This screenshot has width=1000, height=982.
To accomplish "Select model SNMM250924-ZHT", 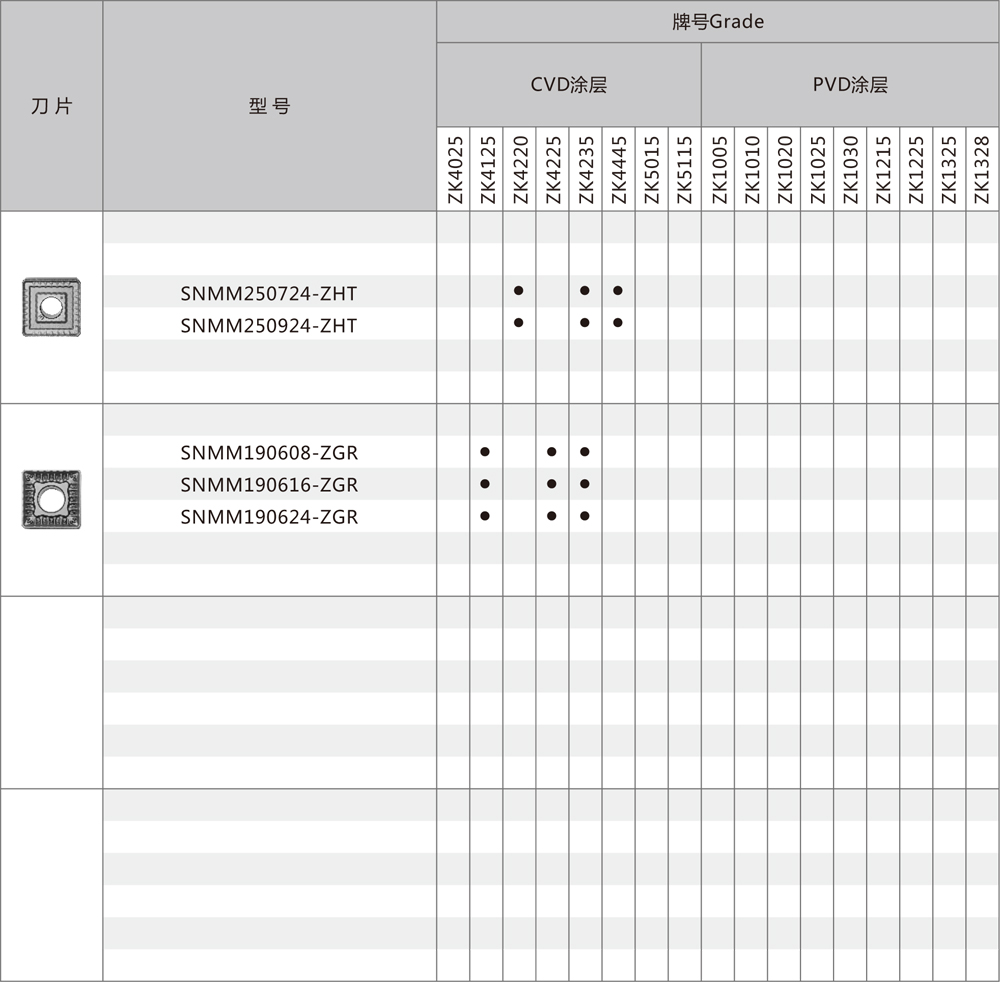I will tap(268, 326).
